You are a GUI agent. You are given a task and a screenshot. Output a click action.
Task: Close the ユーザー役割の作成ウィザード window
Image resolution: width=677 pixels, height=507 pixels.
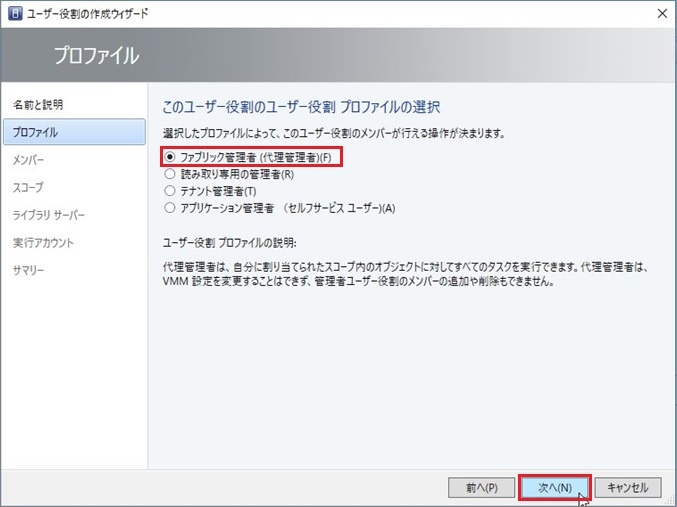(x=660, y=13)
